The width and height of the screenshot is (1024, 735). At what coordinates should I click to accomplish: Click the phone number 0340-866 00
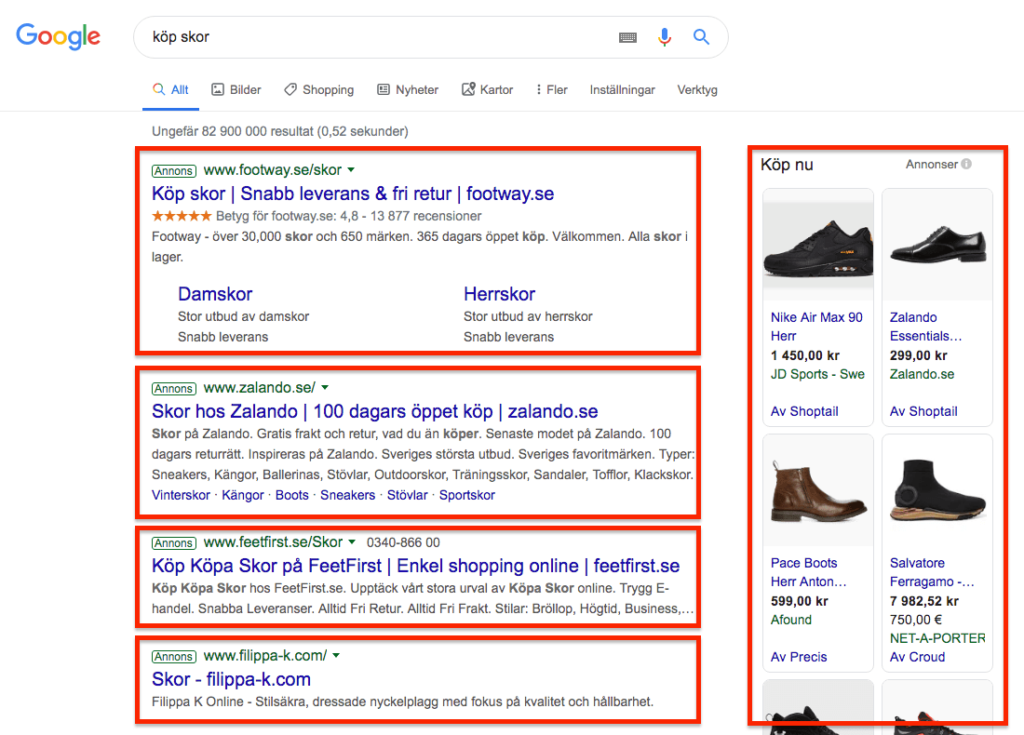(x=403, y=543)
